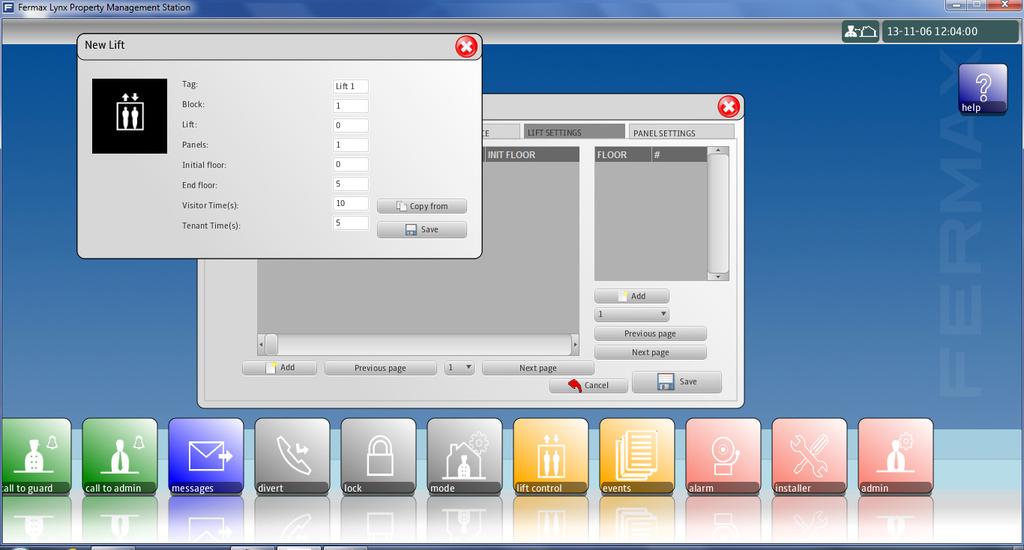
Task: Click the FLOOR list scroll up arrow
Action: click(718, 151)
